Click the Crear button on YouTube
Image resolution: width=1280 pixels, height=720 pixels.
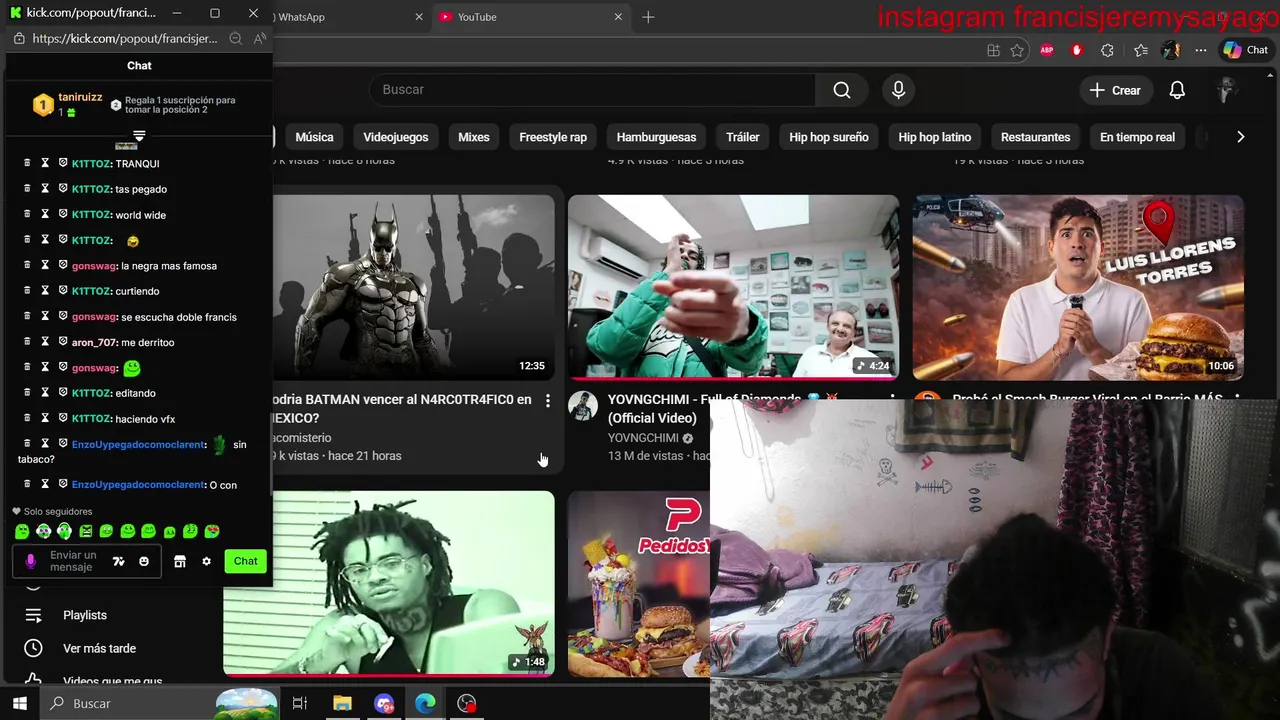[1115, 90]
